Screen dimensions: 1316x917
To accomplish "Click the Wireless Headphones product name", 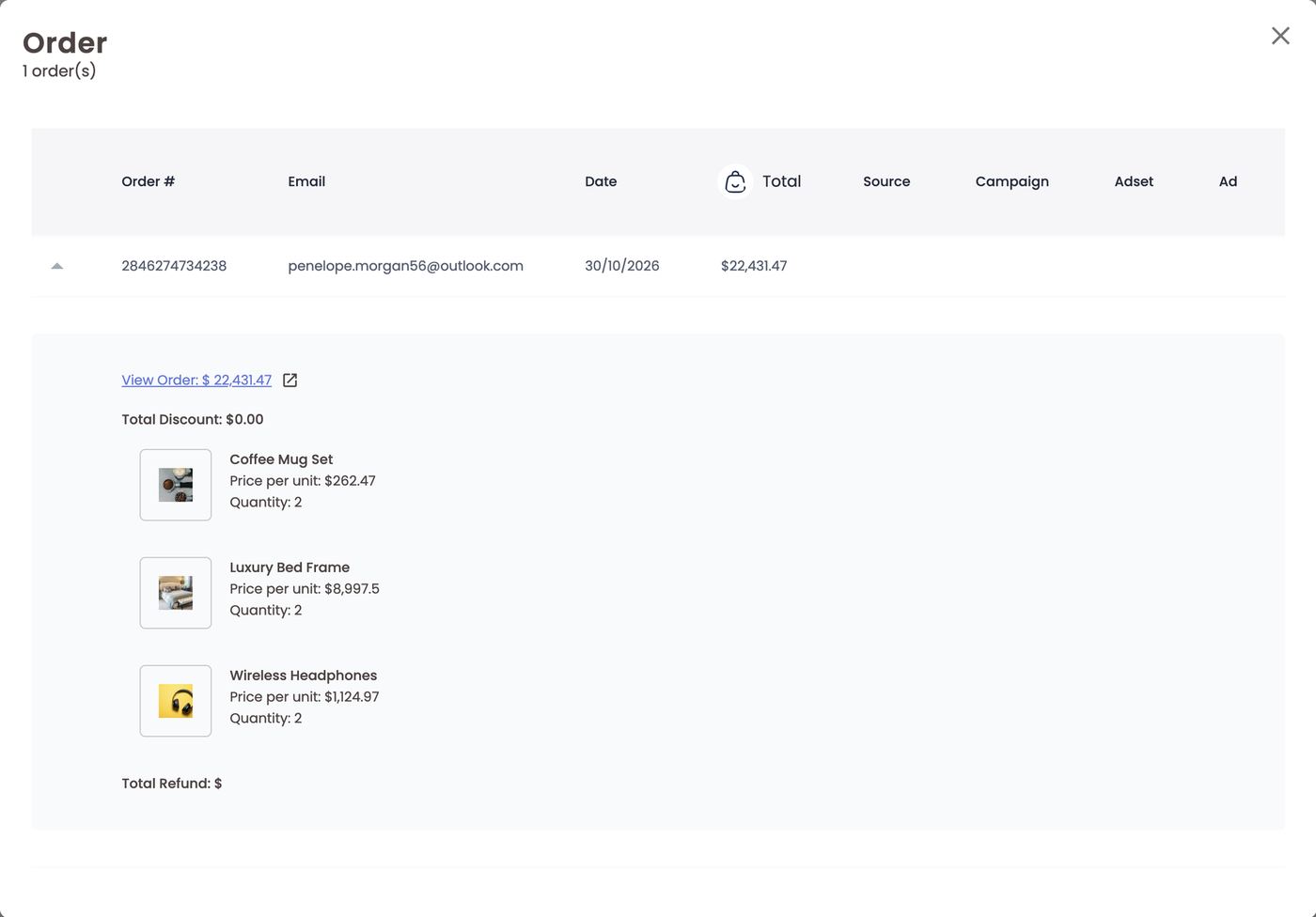I will 304,676.
